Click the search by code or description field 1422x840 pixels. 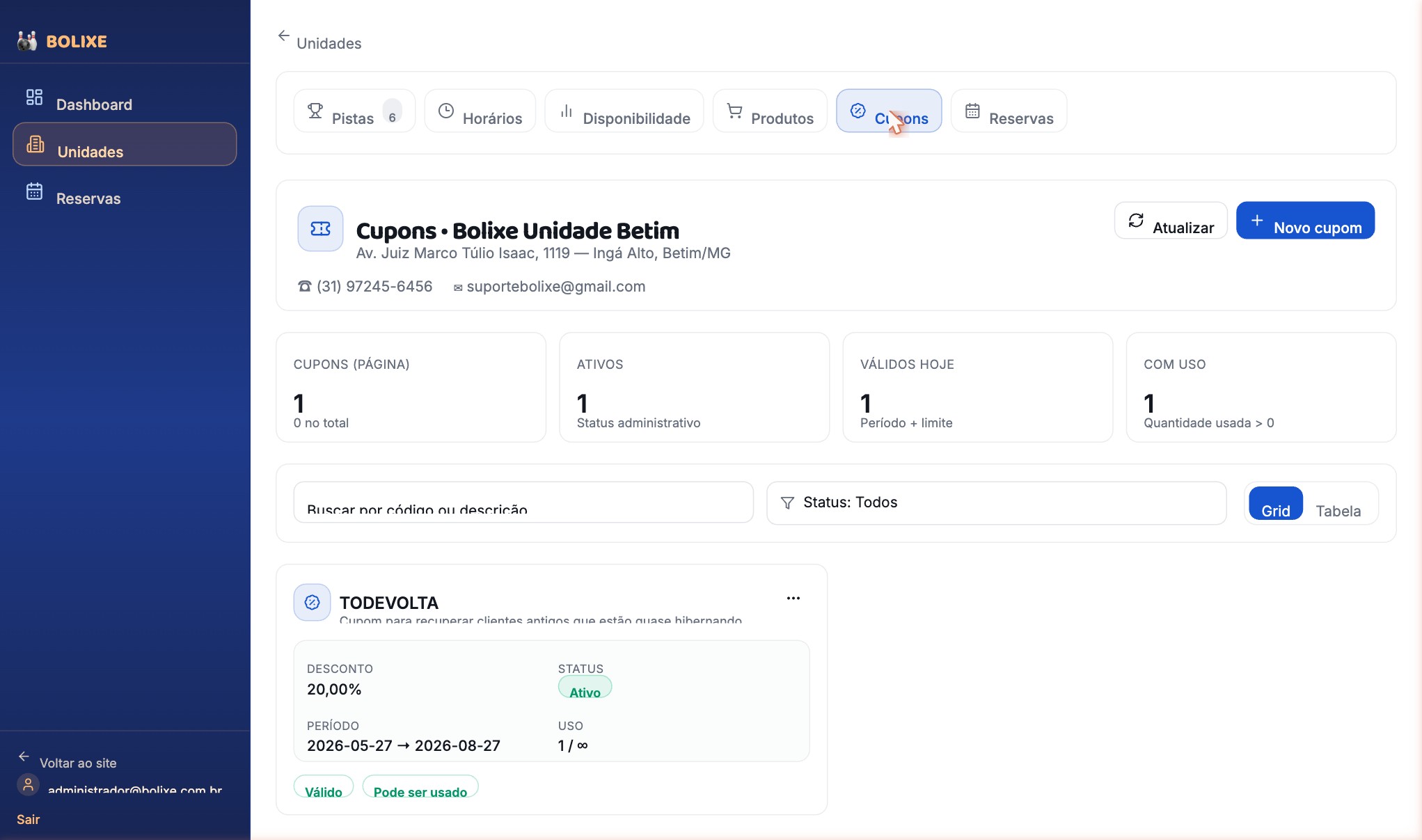click(523, 502)
